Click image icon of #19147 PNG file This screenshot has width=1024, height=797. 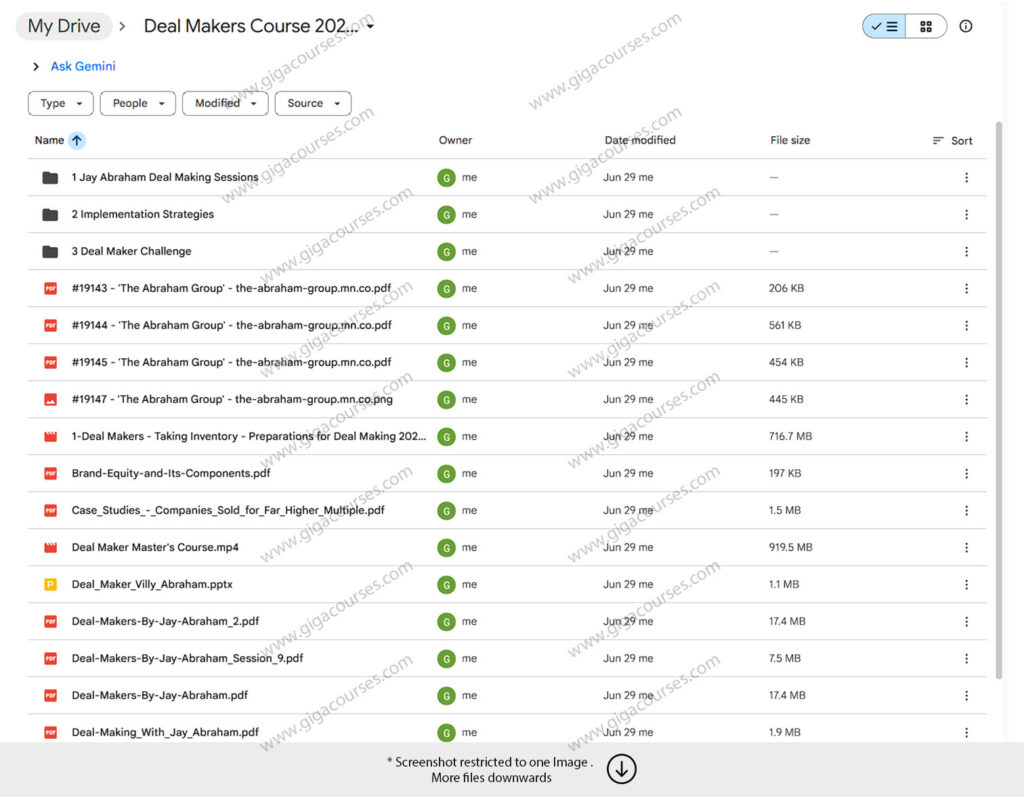click(50, 399)
